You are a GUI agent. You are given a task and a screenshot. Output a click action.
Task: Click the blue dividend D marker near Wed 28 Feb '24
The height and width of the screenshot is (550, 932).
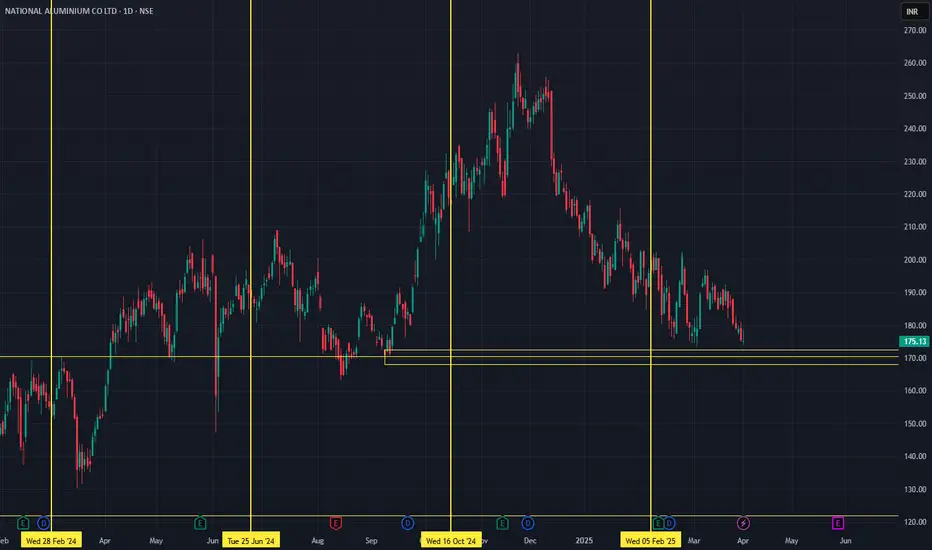pos(43,523)
